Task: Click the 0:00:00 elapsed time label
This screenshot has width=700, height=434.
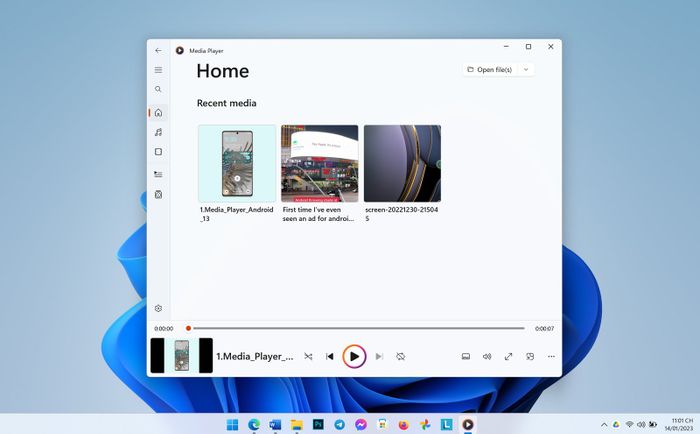Action: tap(164, 329)
